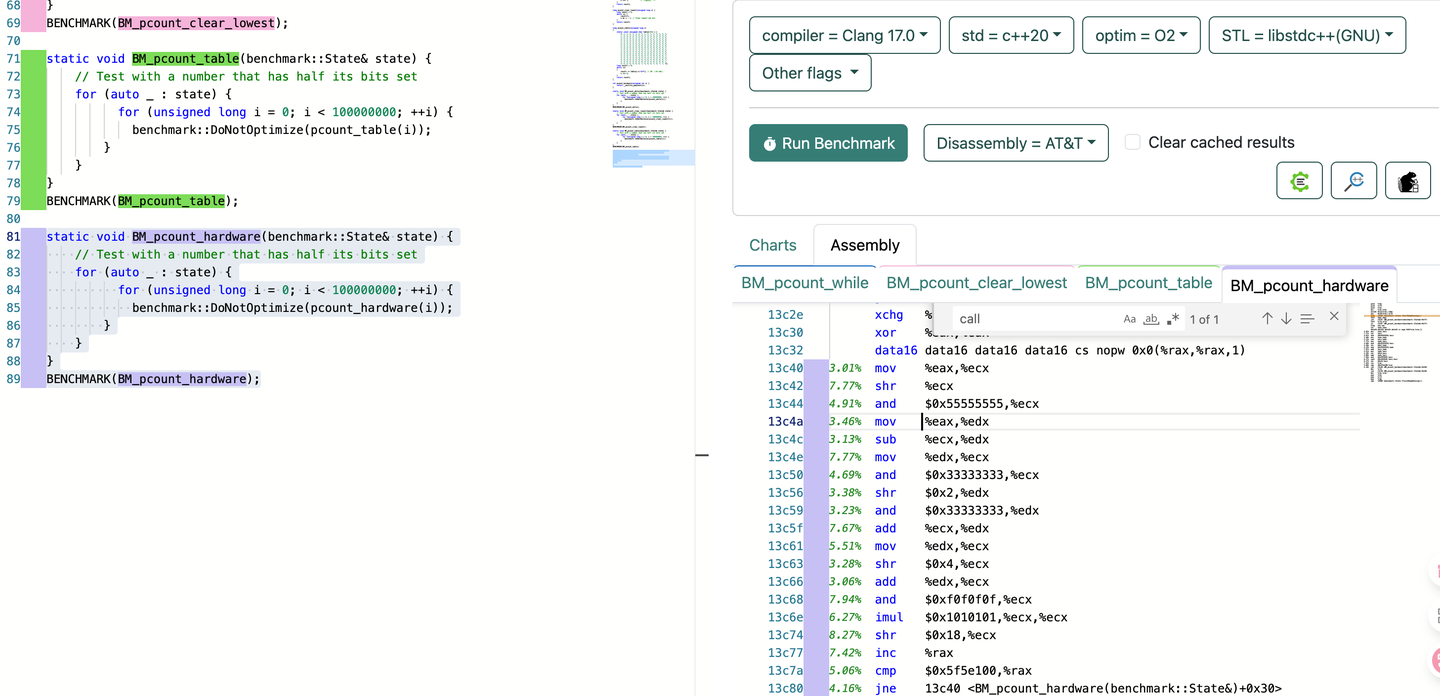Expand the optim = O2 dropdown

coord(1140,36)
